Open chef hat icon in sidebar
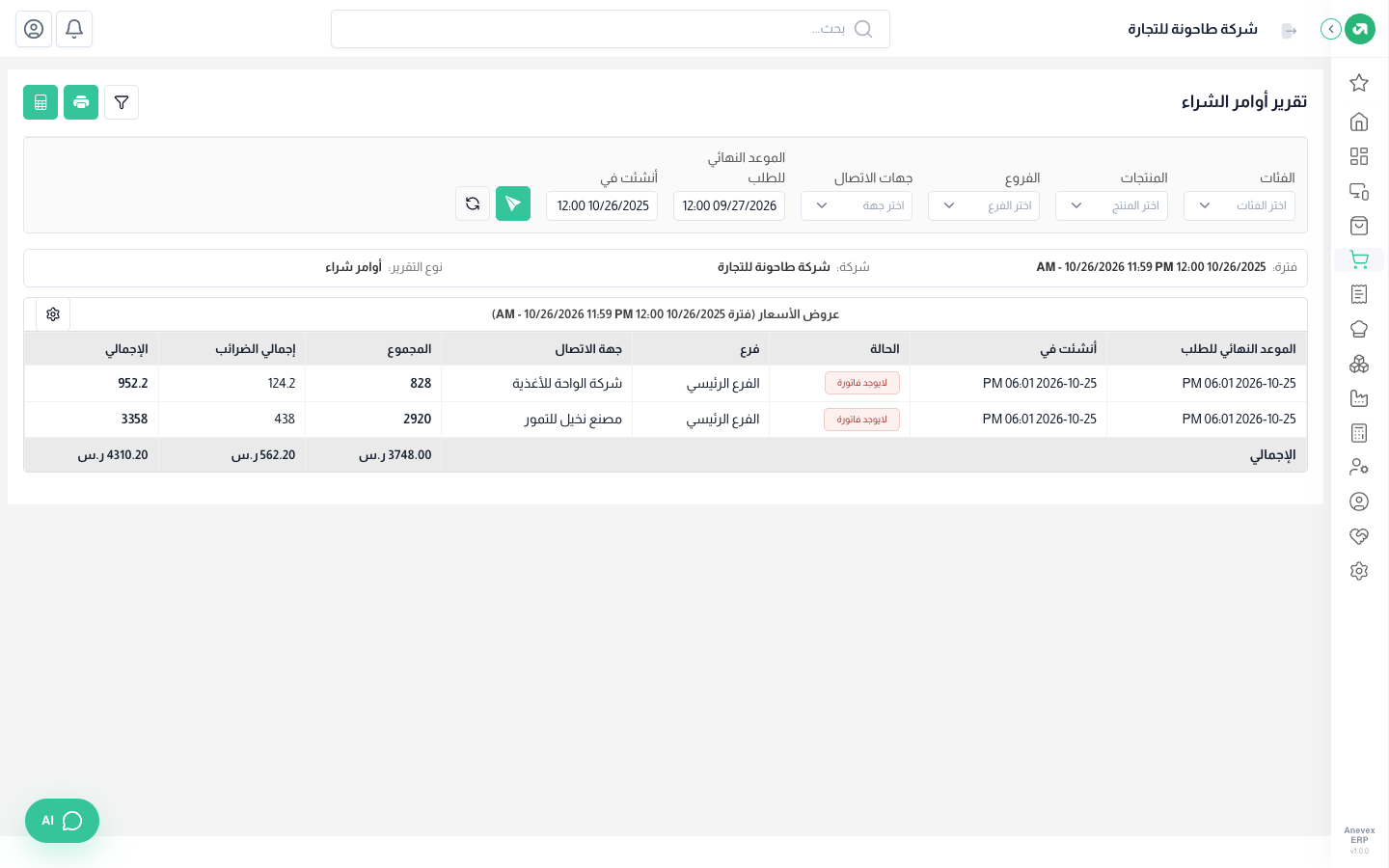This screenshot has height=868, width=1389. point(1359,329)
